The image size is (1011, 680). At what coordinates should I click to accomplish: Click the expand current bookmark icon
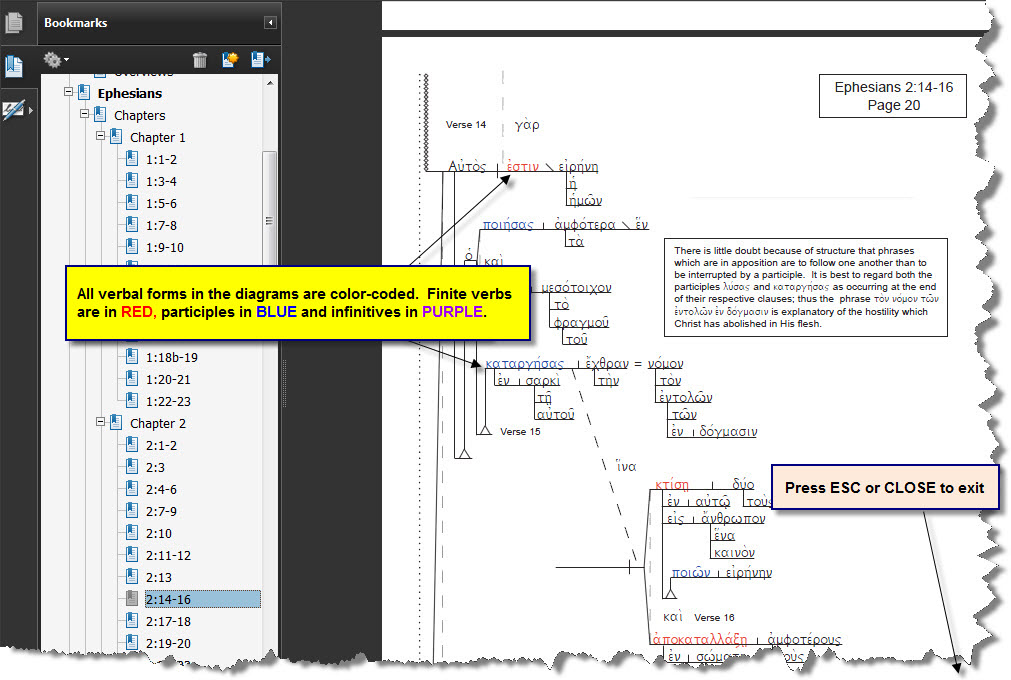[x=261, y=60]
